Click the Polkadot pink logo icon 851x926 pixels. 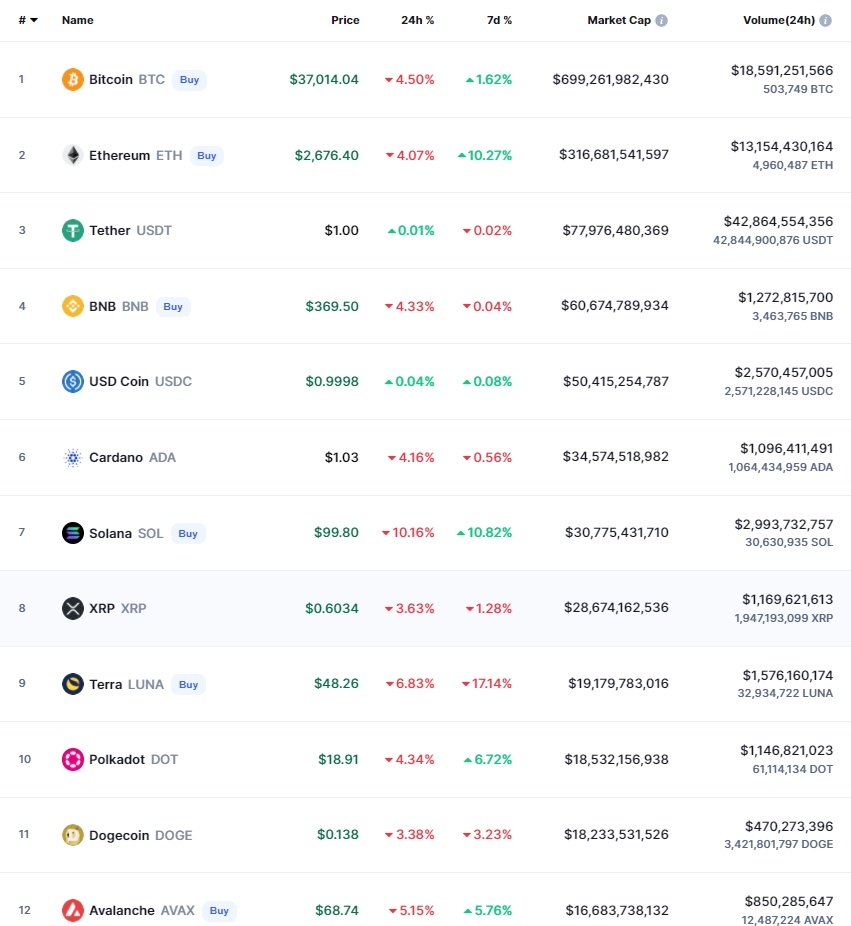(x=73, y=759)
